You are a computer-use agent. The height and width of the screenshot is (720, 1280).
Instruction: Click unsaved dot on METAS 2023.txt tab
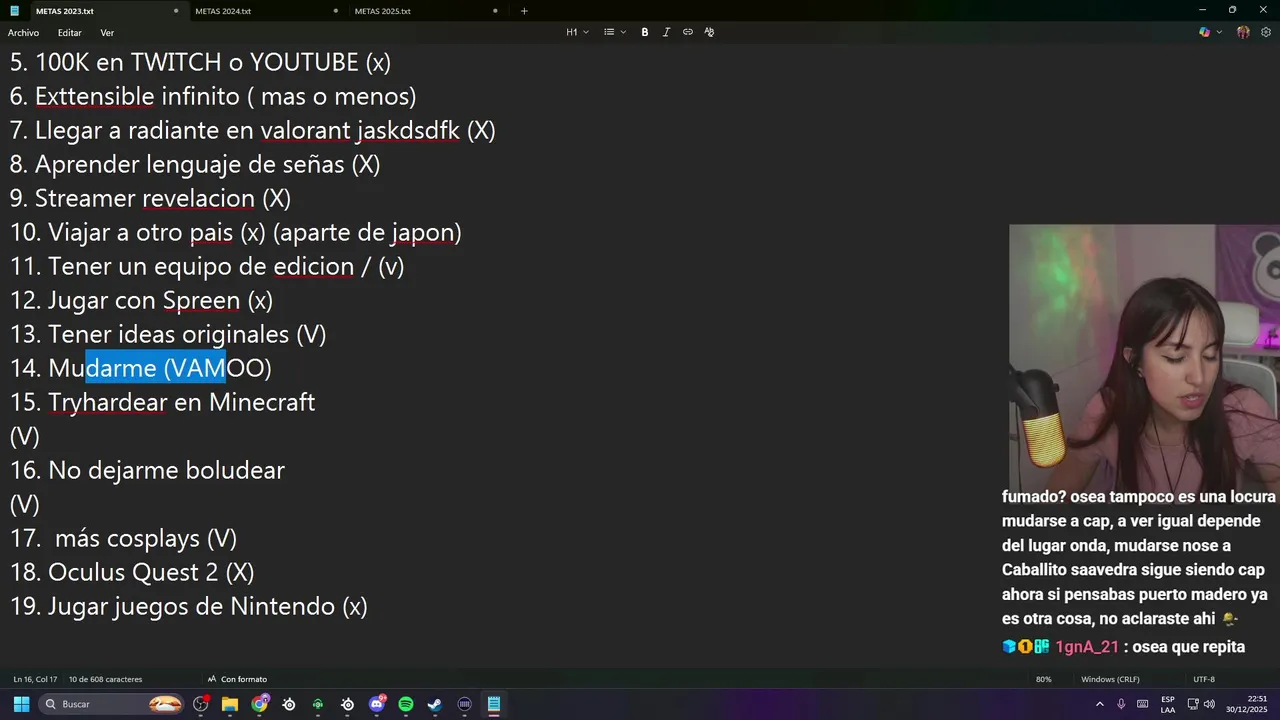pos(176,11)
